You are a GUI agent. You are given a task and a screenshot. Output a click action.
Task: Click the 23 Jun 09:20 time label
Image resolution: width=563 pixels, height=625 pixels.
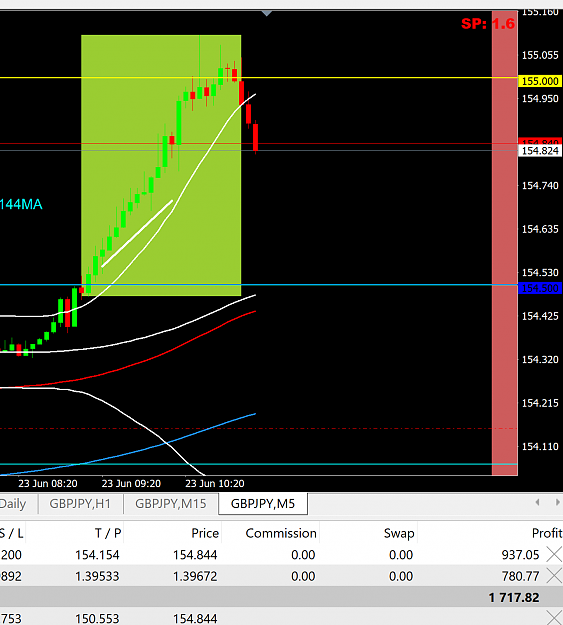tap(131, 483)
